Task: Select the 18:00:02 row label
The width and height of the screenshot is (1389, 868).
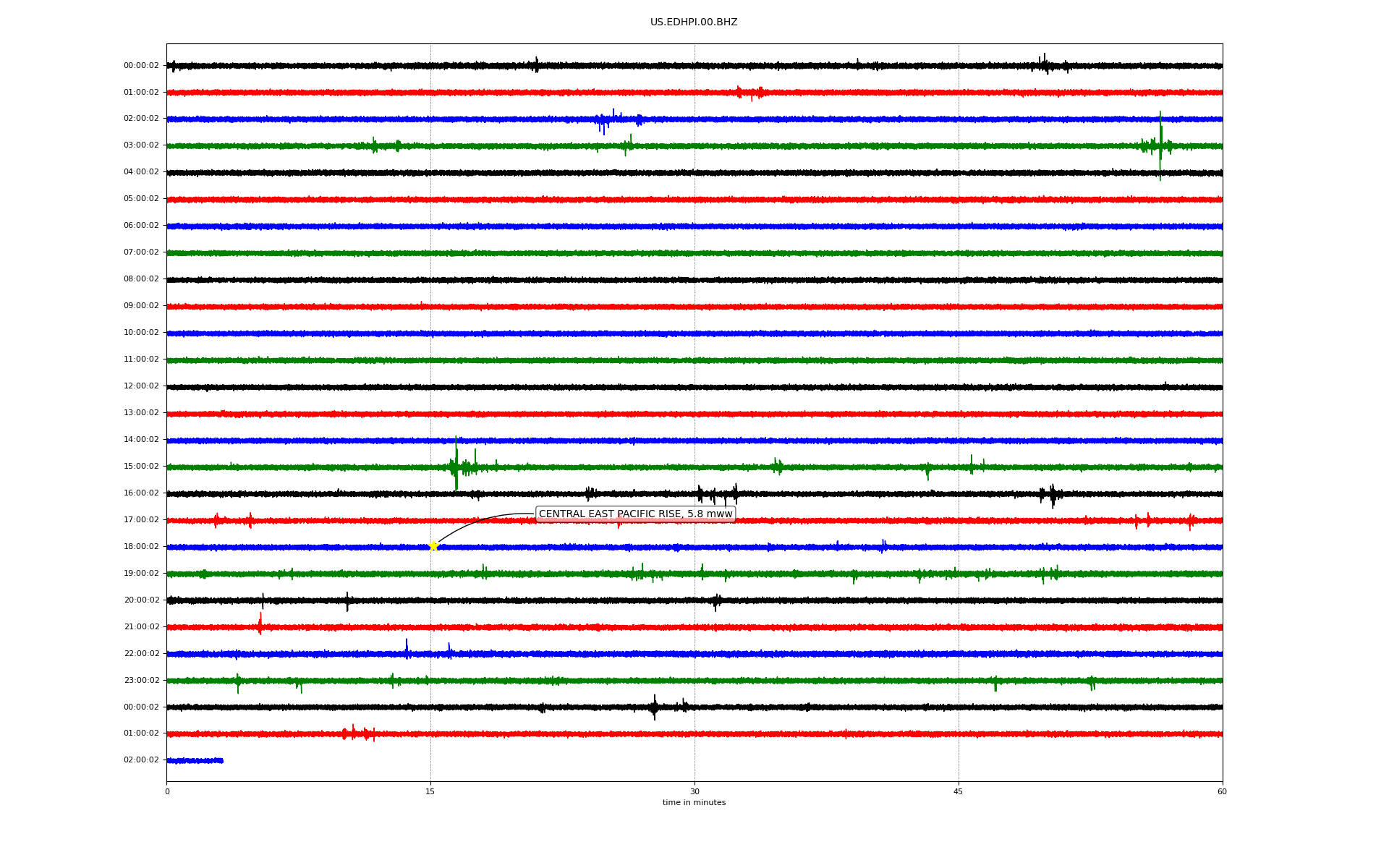Action: click(x=141, y=547)
